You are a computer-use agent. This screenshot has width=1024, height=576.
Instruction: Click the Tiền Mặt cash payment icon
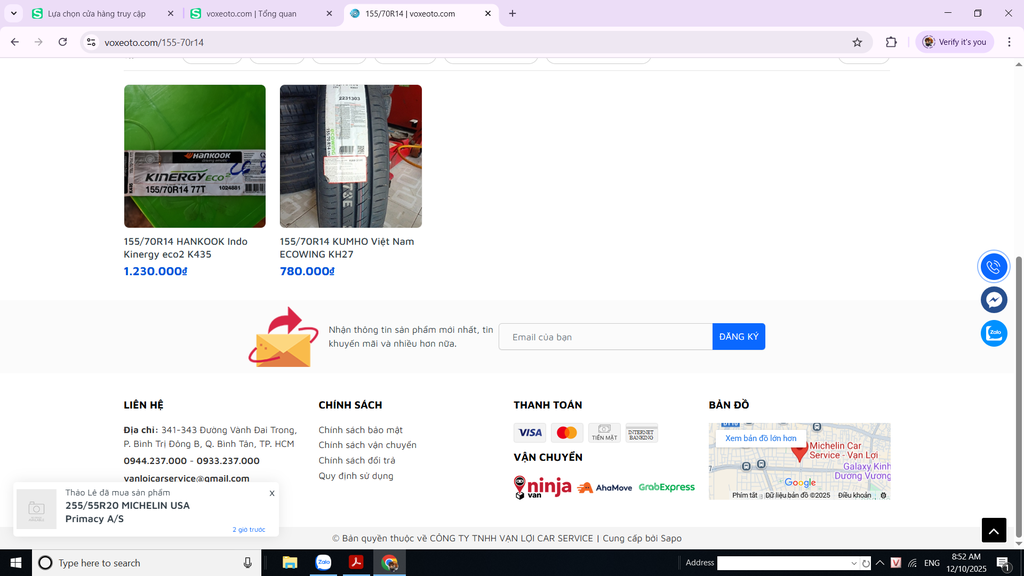click(604, 432)
